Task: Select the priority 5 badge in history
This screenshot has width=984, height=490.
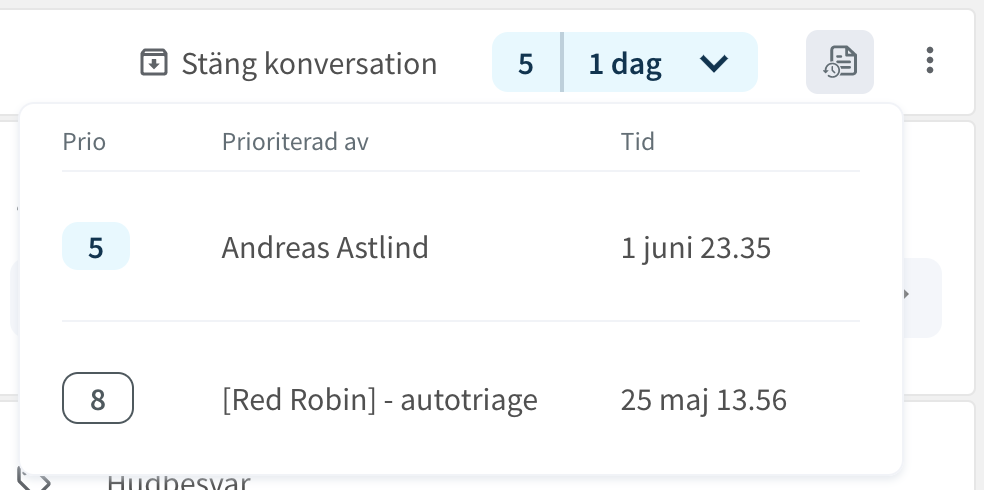Action: coord(96,247)
